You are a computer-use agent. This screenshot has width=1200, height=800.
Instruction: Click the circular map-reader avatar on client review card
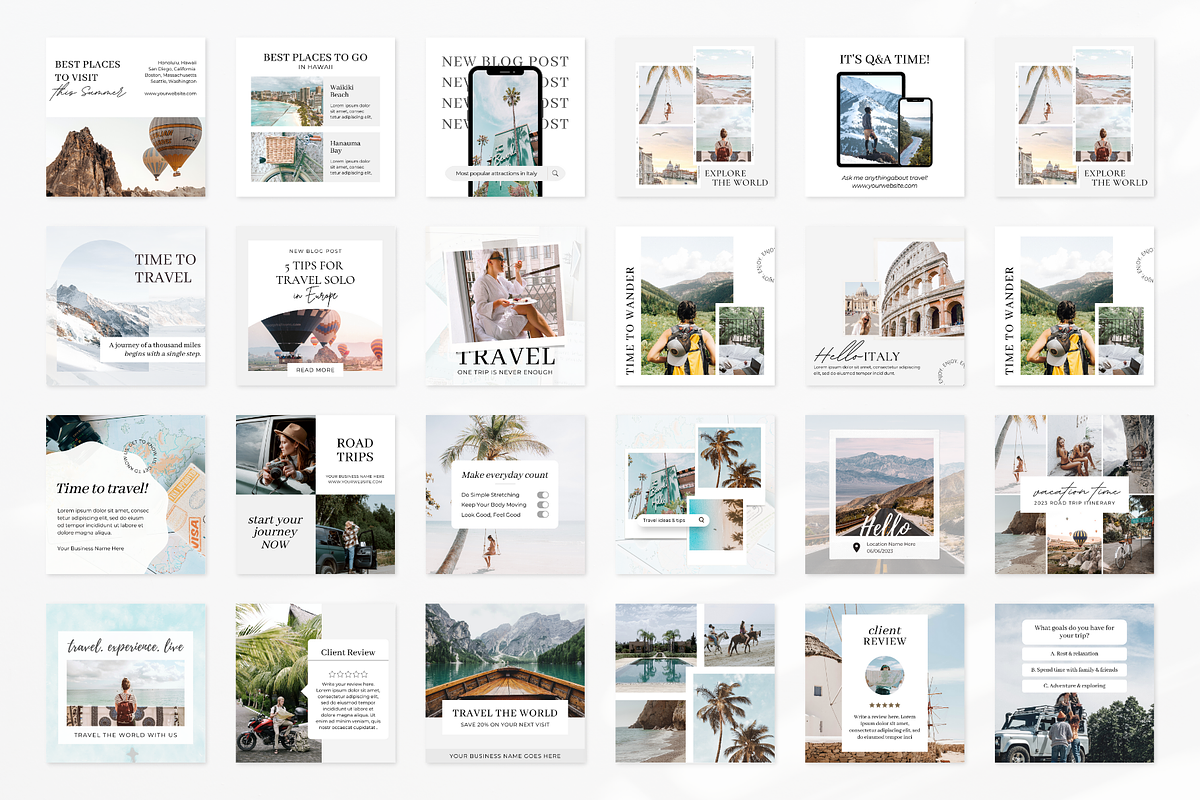884,676
